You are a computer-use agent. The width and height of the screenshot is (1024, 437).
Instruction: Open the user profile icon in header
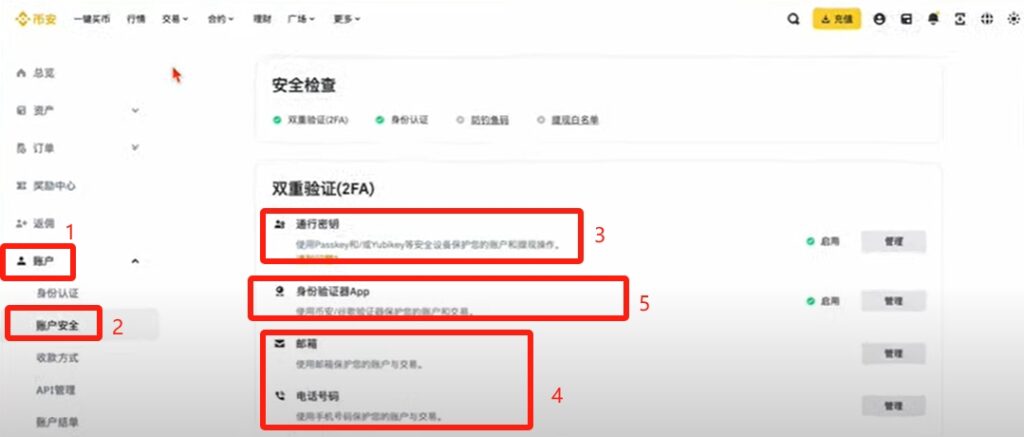pyautogui.click(x=879, y=20)
